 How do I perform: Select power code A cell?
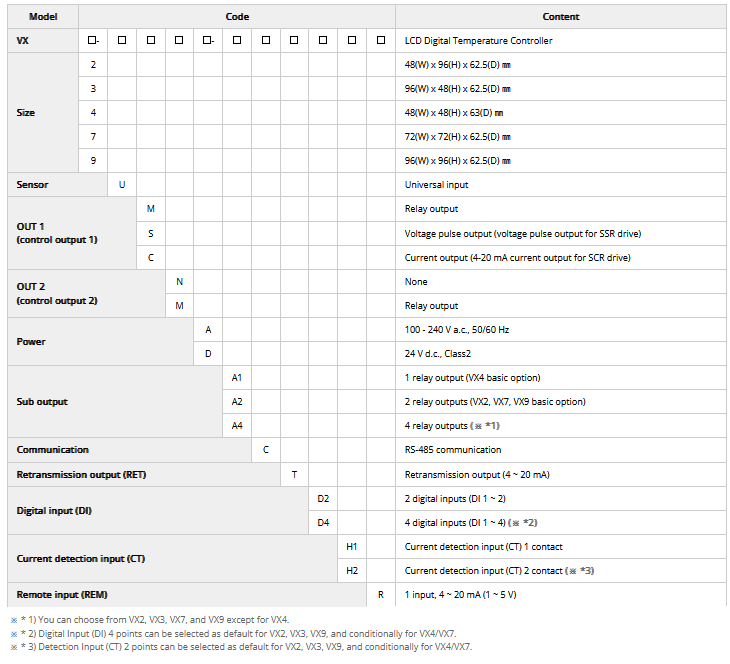click(208, 330)
